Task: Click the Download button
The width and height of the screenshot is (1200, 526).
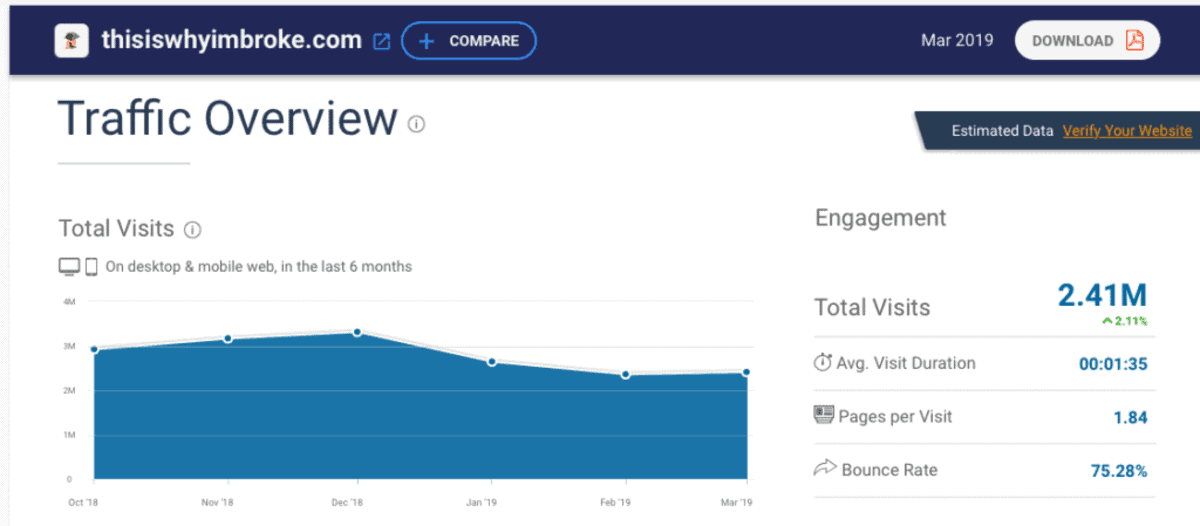Action: click(1086, 41)
